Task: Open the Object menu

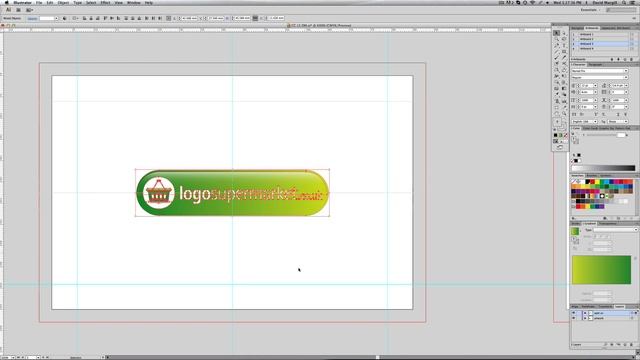Action: [x=63, y=3]
